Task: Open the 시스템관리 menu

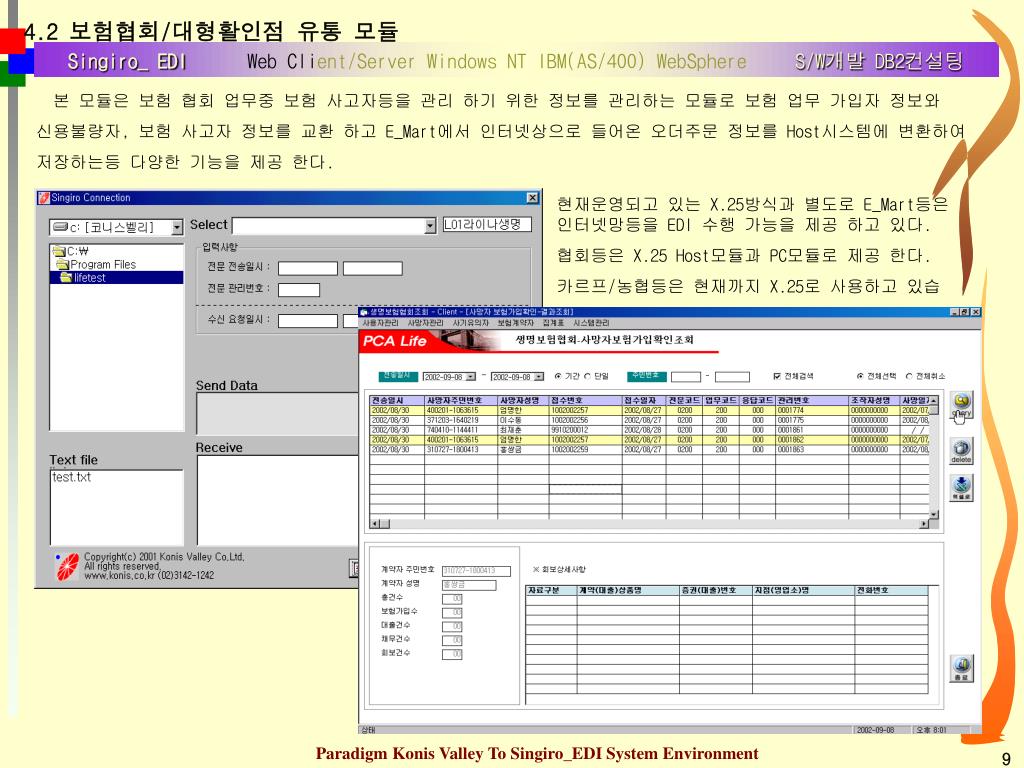Action: [x=591, y=323]
